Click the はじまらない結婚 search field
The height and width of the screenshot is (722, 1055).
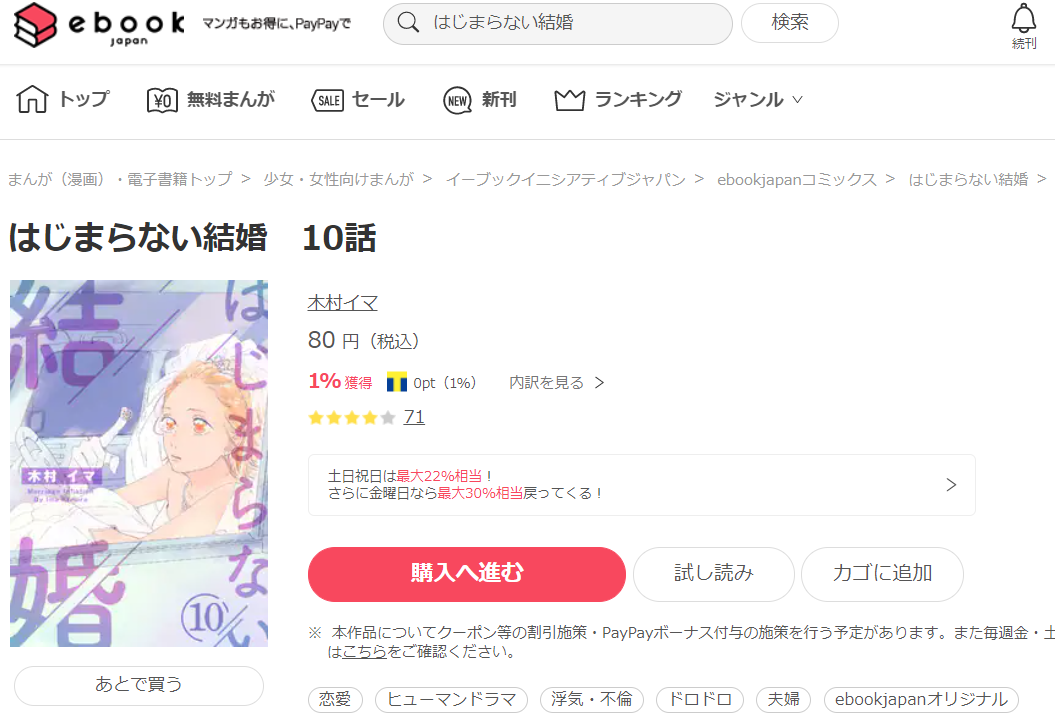point(558,23)
